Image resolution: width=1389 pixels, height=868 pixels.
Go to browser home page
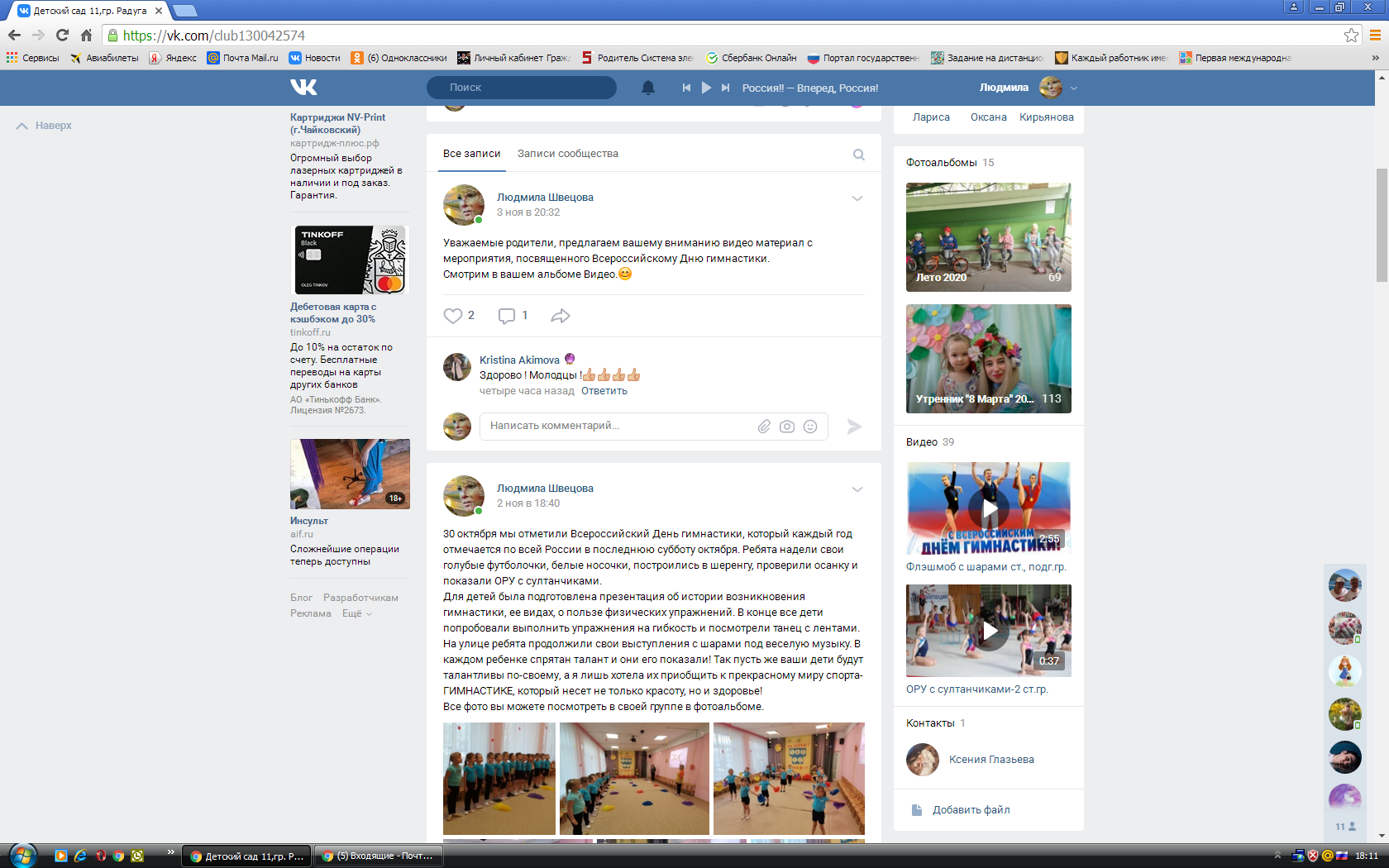point(86,36)
